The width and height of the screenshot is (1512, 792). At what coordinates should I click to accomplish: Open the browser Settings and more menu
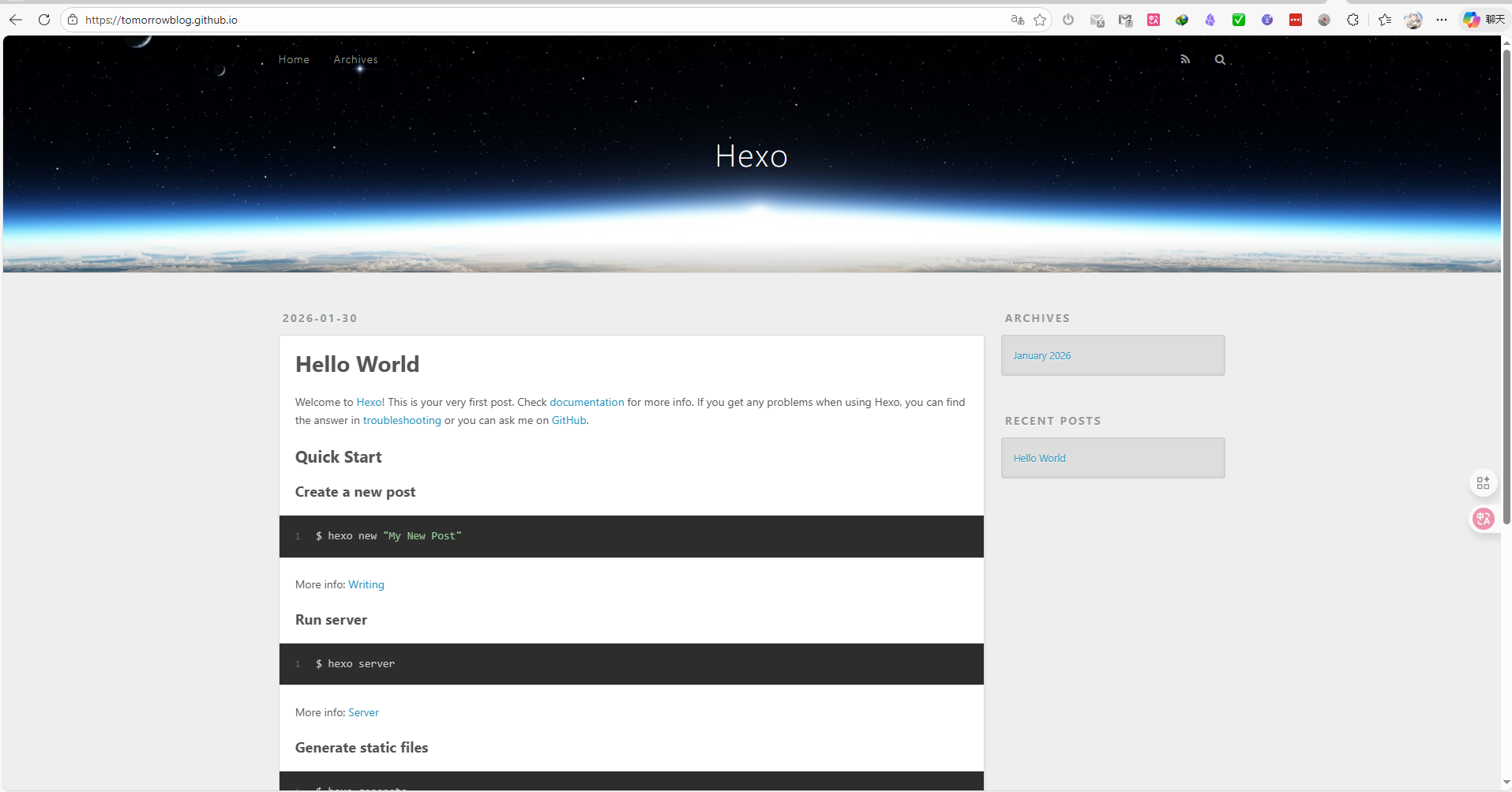pos(1442,20)
